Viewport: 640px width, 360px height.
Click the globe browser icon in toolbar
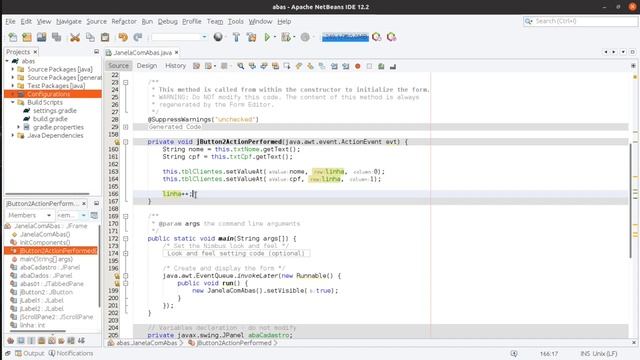click(218, 37)
